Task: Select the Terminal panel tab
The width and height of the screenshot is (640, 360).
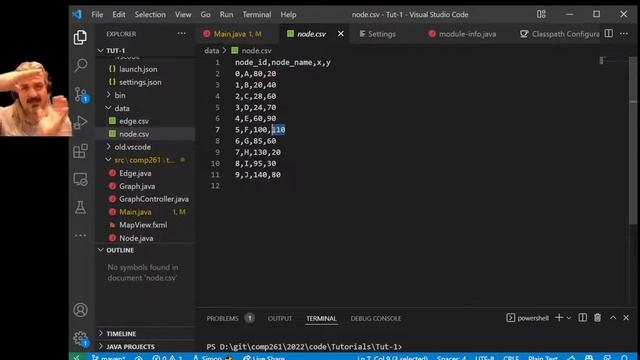Action: point(322,318)
